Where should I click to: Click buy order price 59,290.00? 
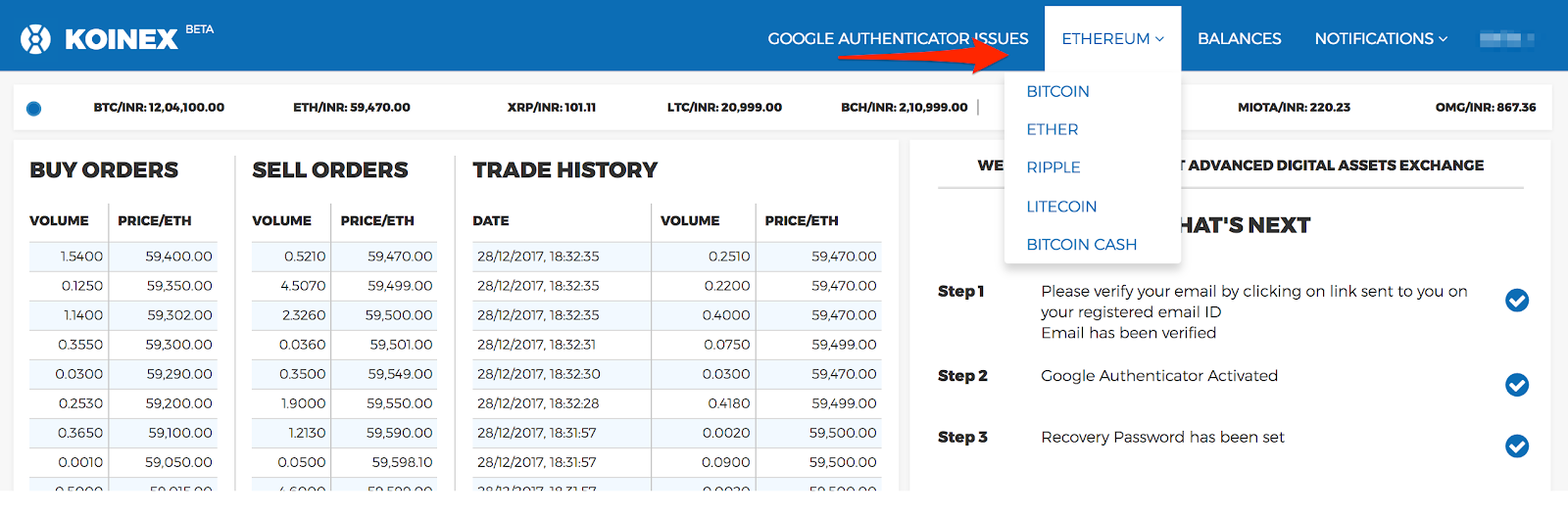tap(179, 374)
